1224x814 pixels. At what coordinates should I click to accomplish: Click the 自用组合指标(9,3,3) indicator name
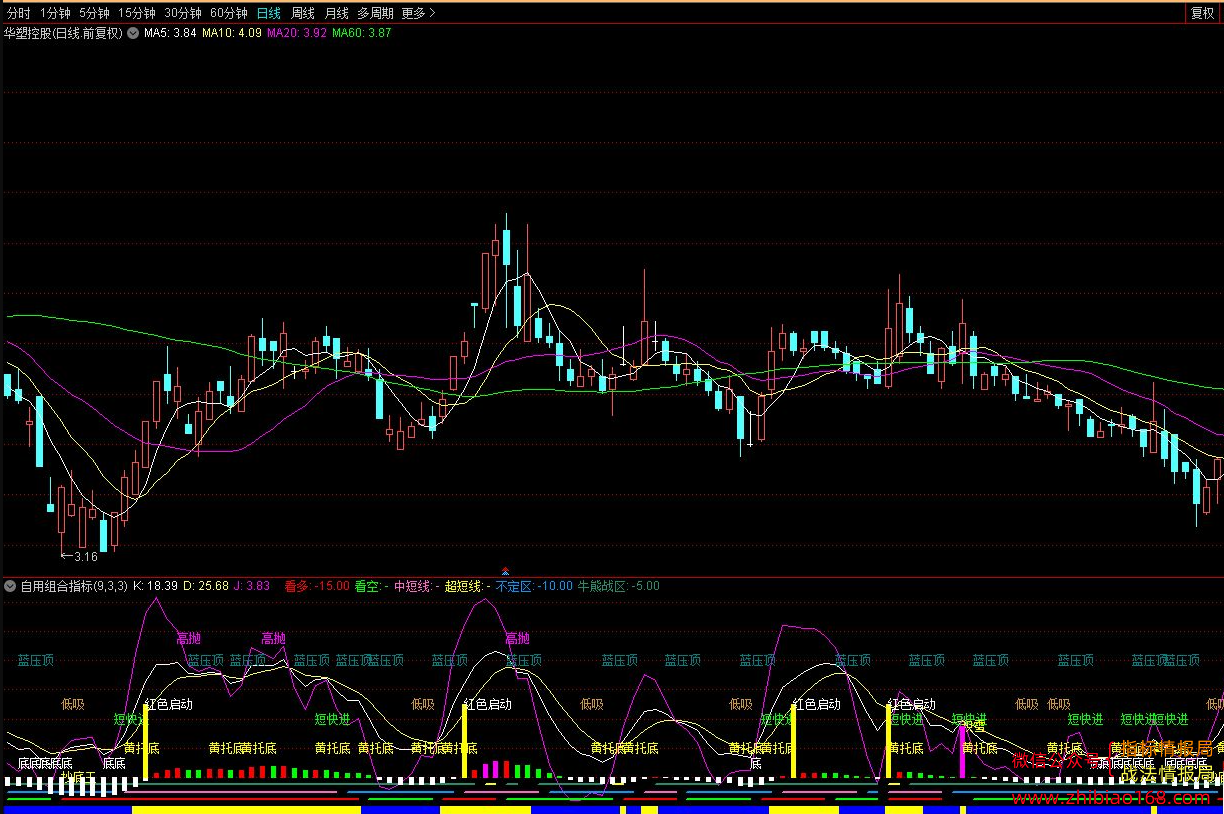pyautogui.click(x=74, y=586)
